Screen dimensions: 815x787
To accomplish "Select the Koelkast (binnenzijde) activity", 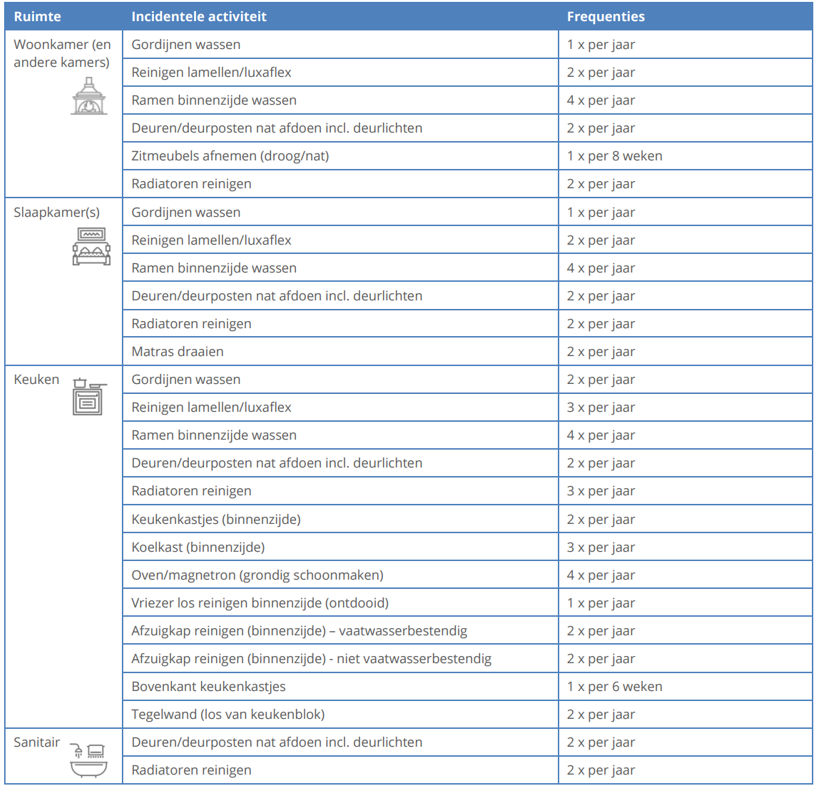I will tap(198, 547).
